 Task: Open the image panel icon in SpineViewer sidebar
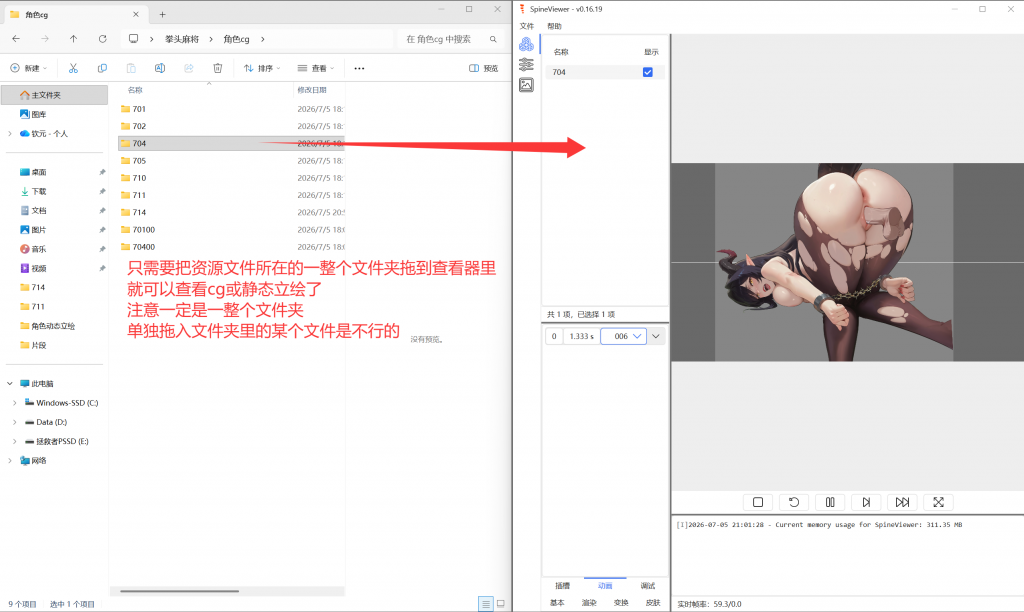pyautogui.click(x=526, y=85)
